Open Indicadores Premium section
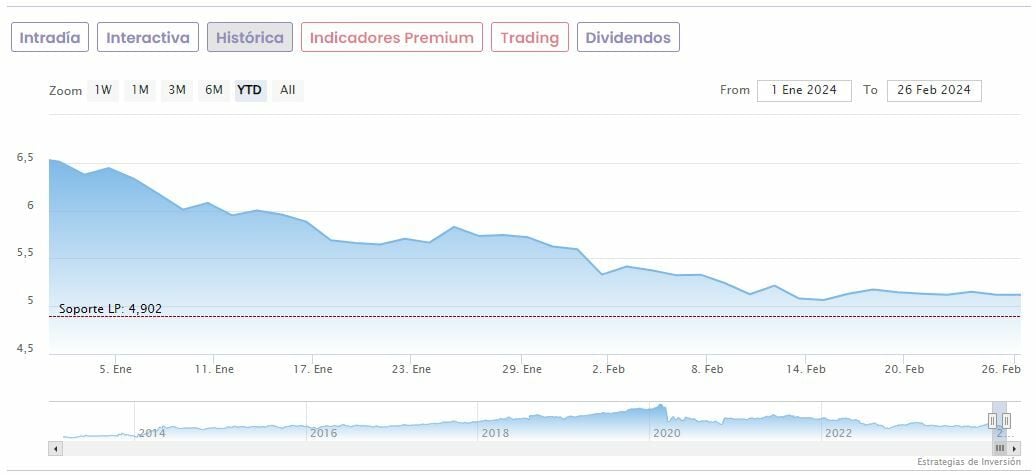The width and height of the screenshot is (1036, 475). tap(391, 38)
